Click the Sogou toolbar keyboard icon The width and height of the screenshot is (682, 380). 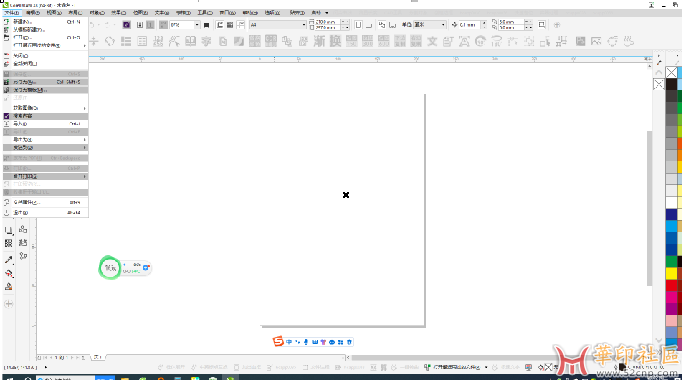pos(315,342)
